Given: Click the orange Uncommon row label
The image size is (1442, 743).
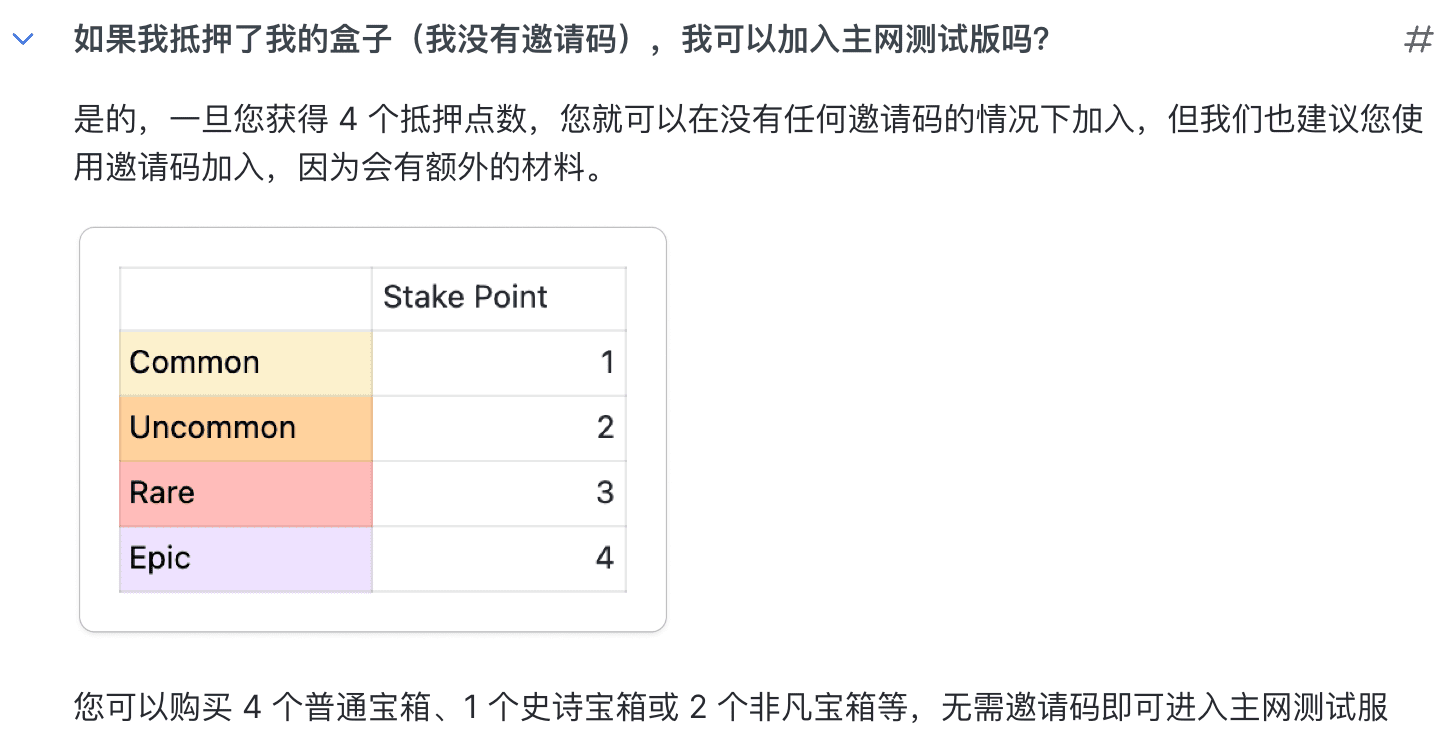Looking at the screenshot, I should pos(213,428).
